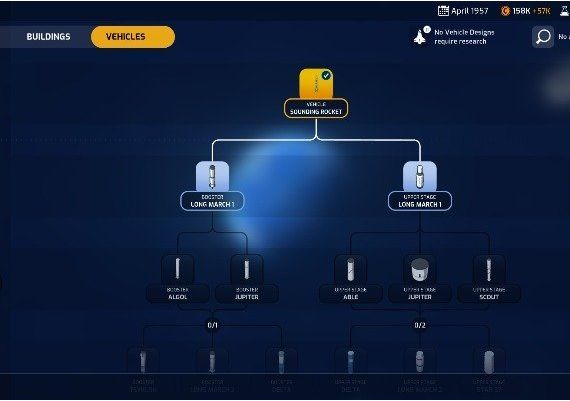570x401 pixels.
Task: Select the Booster Jupiter node
Action: [x=247, y=278]
